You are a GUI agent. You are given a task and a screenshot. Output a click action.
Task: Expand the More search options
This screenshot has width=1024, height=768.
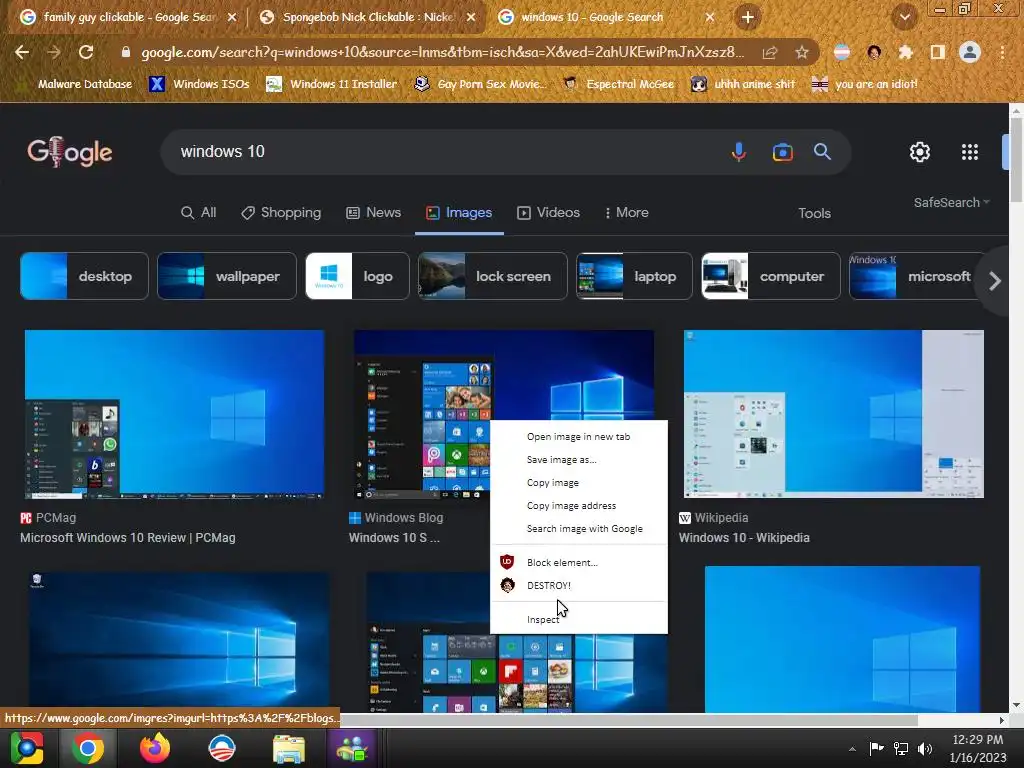click(x=627, y=212)
